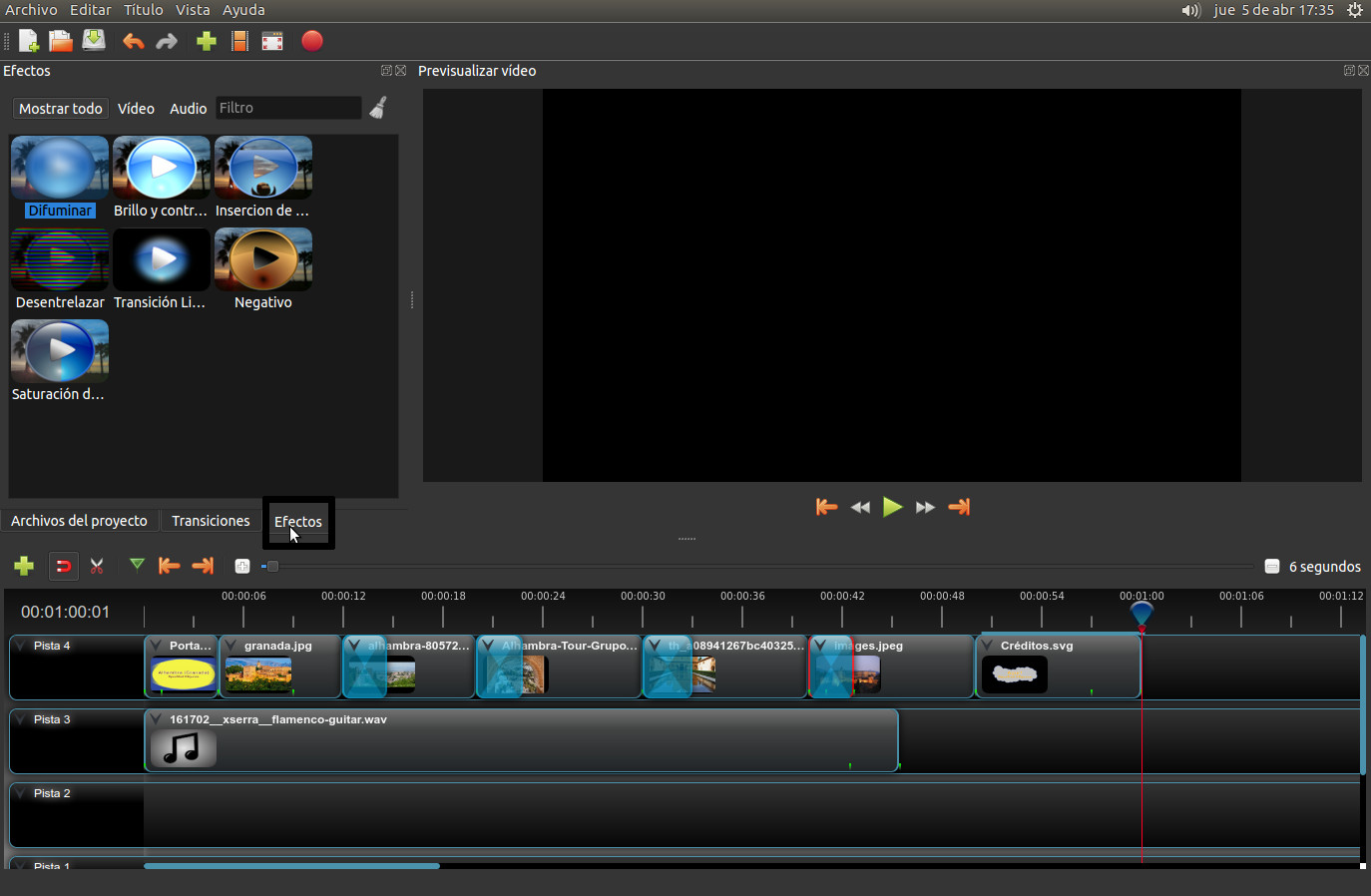Open the system power gear menu
This screenshot has height=896, width=1371.
coord(1355,10)
